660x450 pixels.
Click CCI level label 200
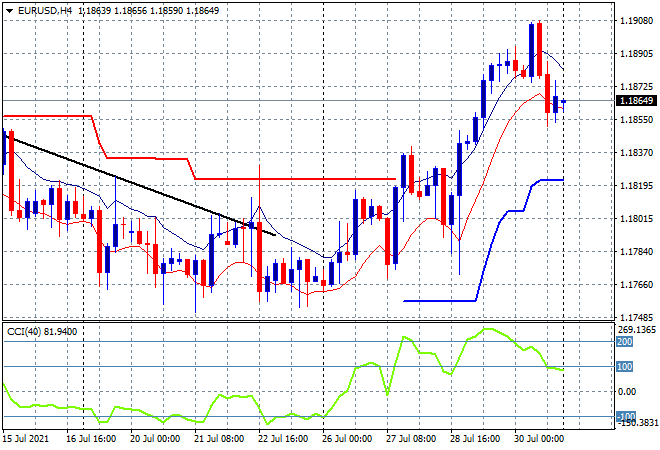coord(624,342)
